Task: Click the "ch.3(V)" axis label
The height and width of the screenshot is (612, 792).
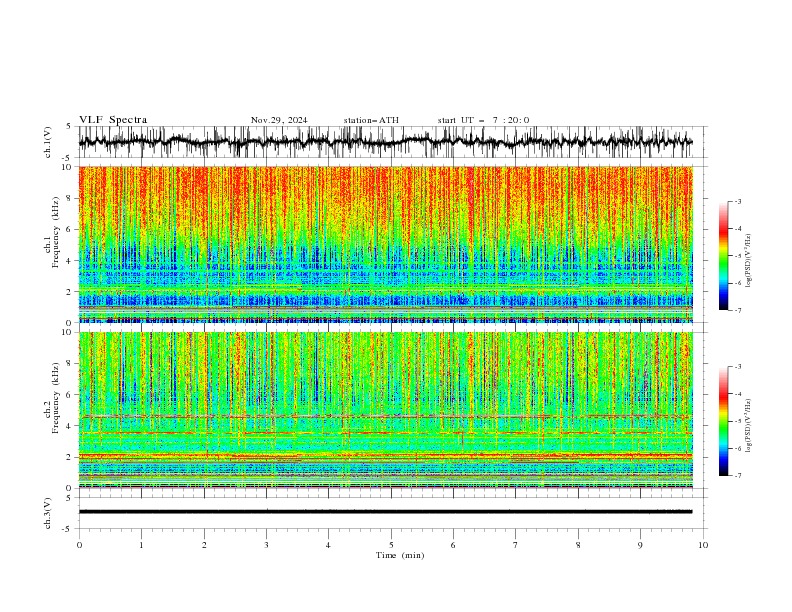Action: pyautogui.click(x=48, y=513)
